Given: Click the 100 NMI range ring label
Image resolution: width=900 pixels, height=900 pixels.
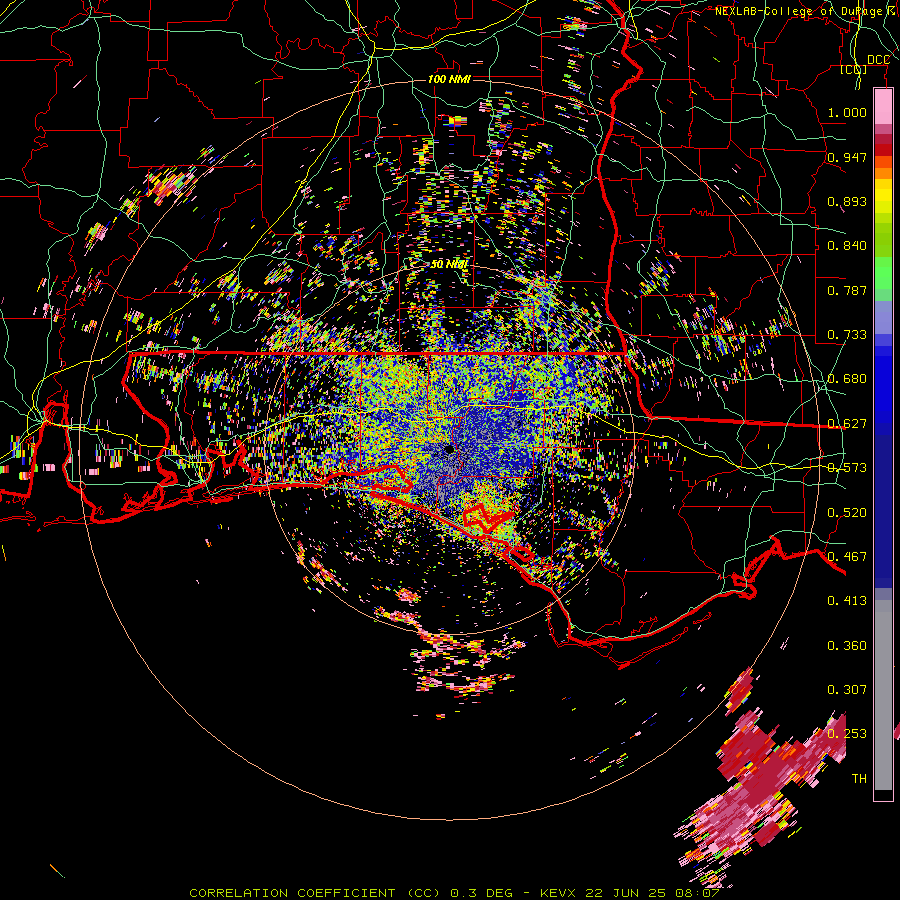Looking at the screenshot, I should pyautogui.click(x=449, y=79).
